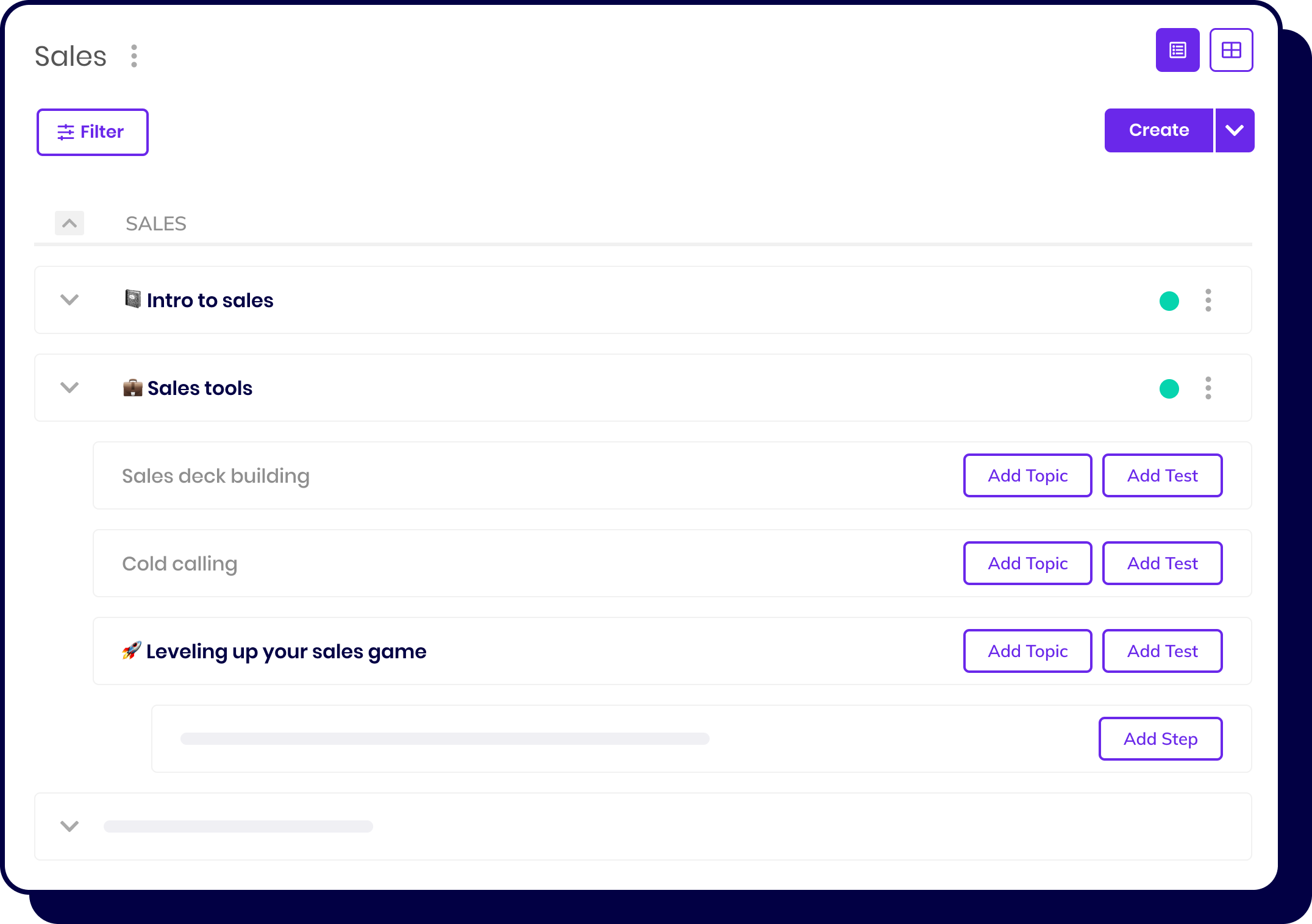Expand the bottom collapsed section
The height and width of the screenshot is (924, 1312).
point(69,826)
